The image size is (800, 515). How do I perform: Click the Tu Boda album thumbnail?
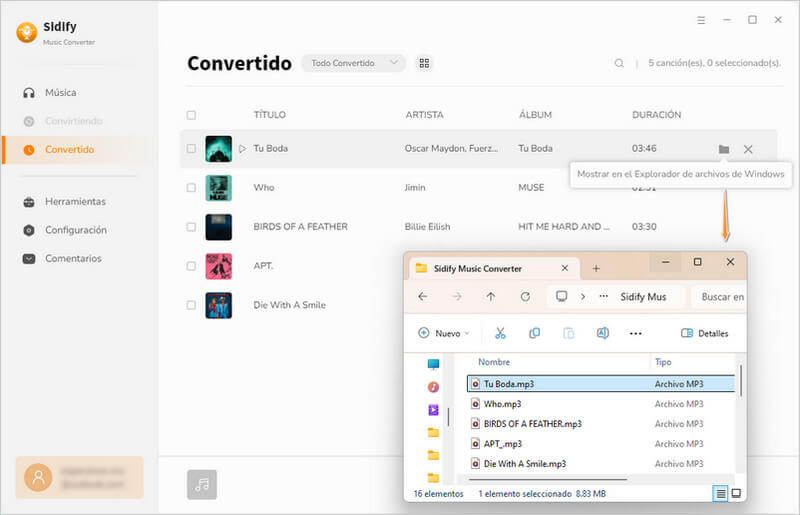coord(218,149)
